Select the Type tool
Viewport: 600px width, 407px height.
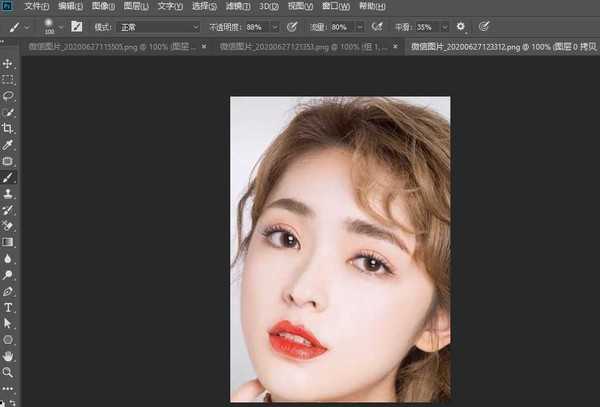[x=8, y=307]
